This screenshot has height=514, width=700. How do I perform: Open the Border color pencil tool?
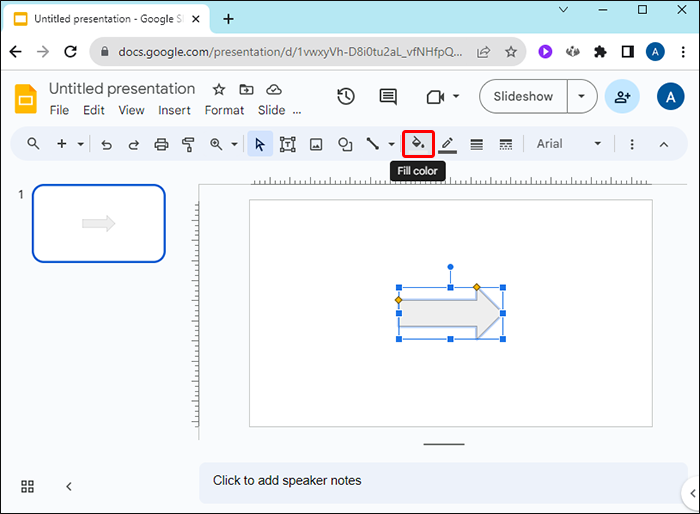(x=447, y=144)
